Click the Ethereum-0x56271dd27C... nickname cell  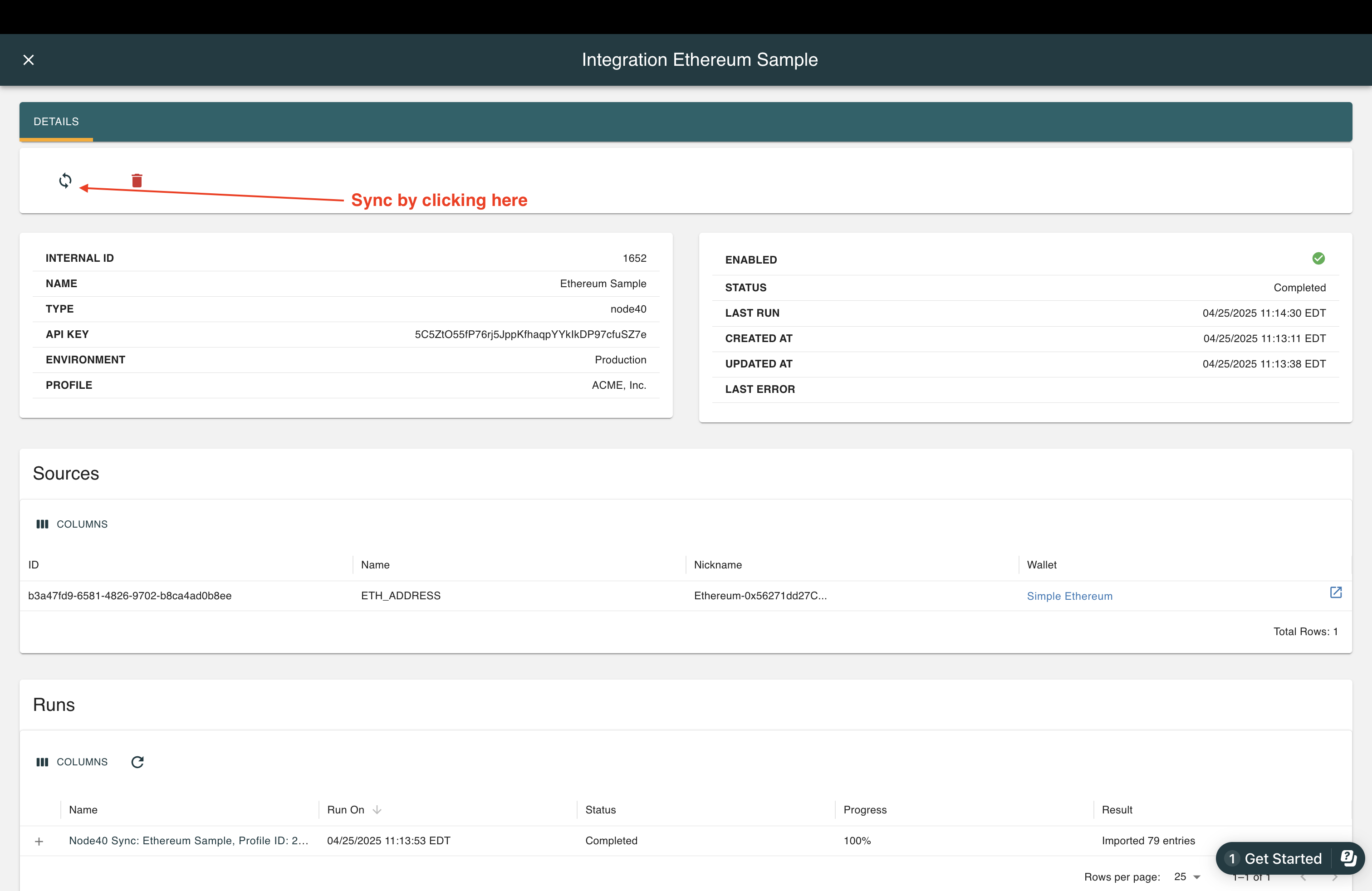coord(760,595)
